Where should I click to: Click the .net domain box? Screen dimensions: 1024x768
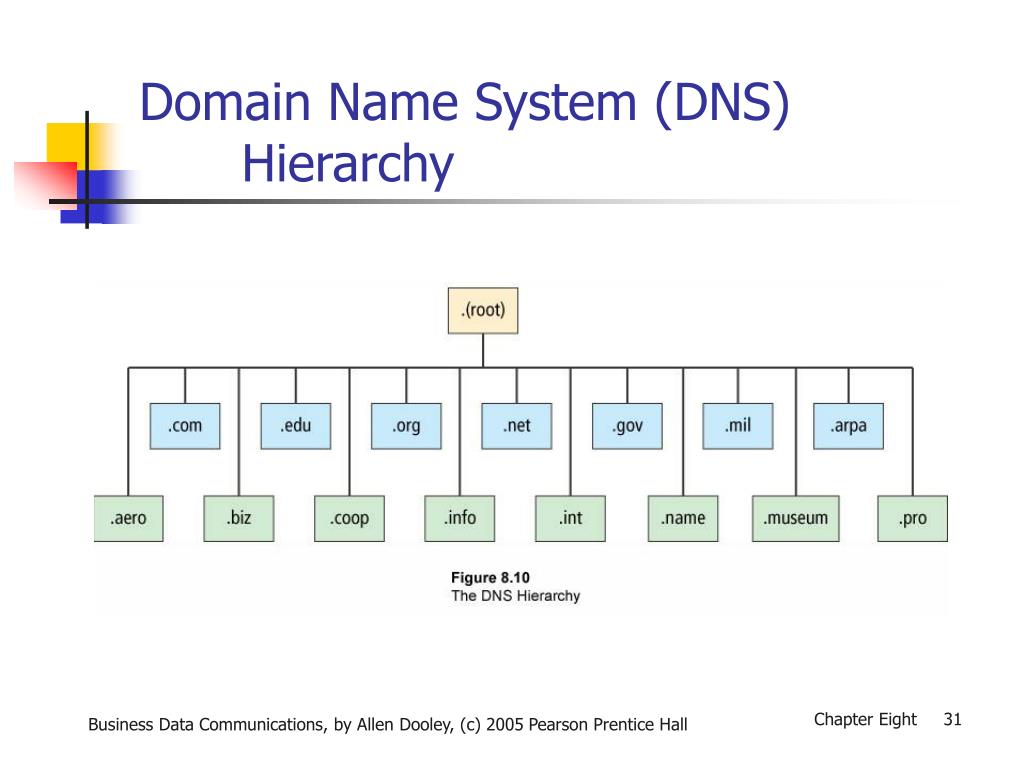tap(517, 426)
